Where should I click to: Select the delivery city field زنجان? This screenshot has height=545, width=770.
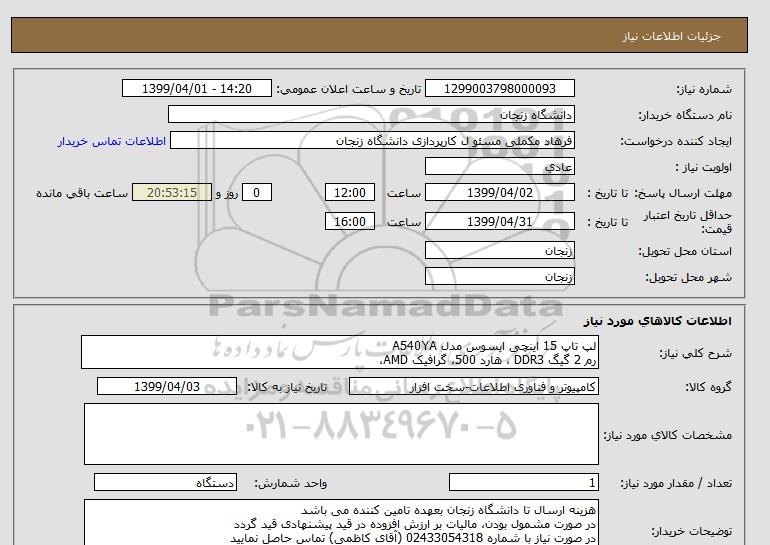499,276
